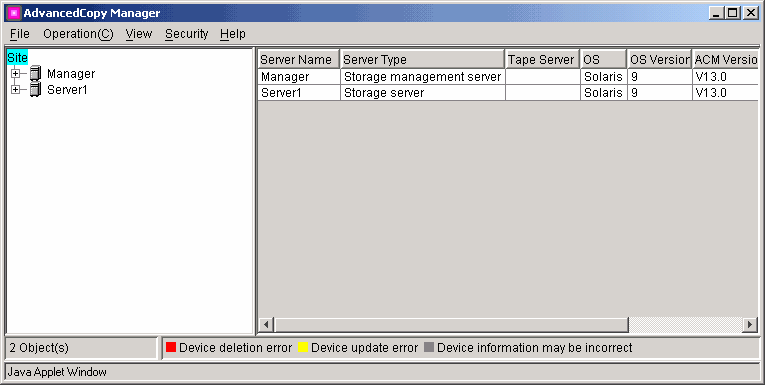
Task: Click the AdvancedCopy Manager title bar icon
Action: click(13, 13)
